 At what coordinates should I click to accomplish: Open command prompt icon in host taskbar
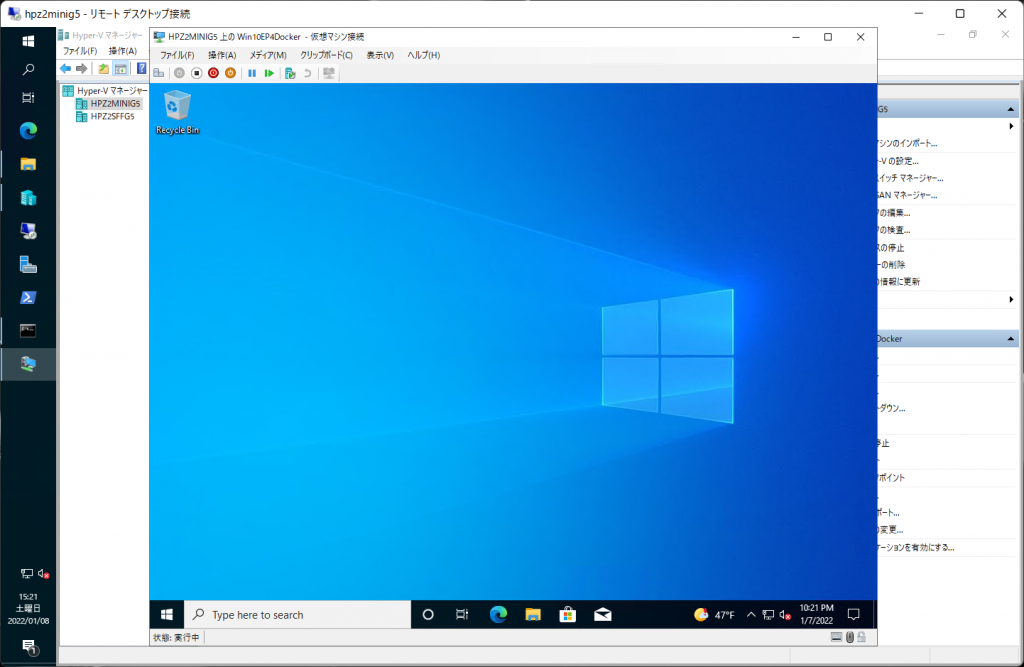click(x=28, y=331)
